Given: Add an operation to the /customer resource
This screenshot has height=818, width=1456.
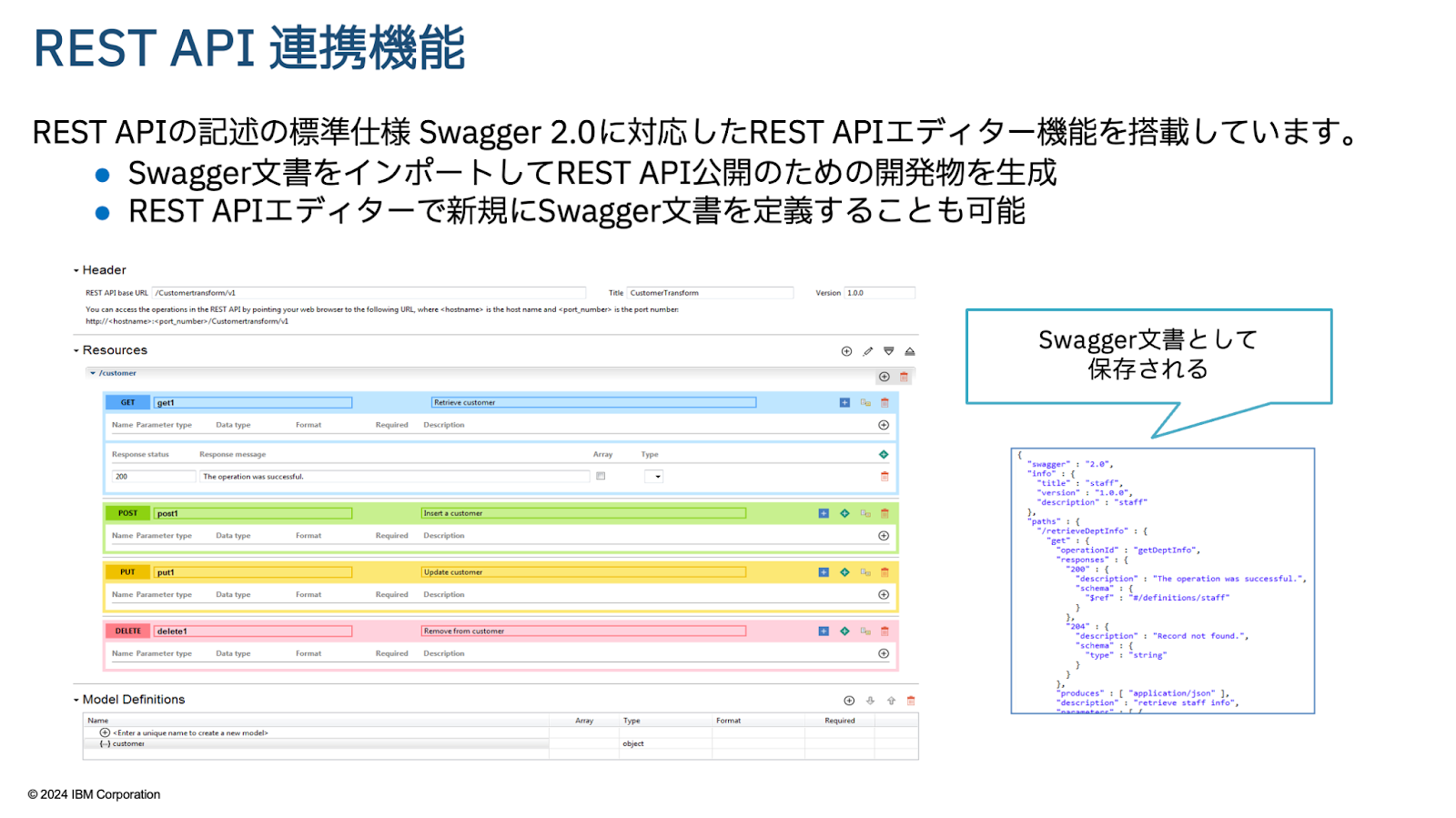Looking at the screenshot, I should (x=885, y=377).
